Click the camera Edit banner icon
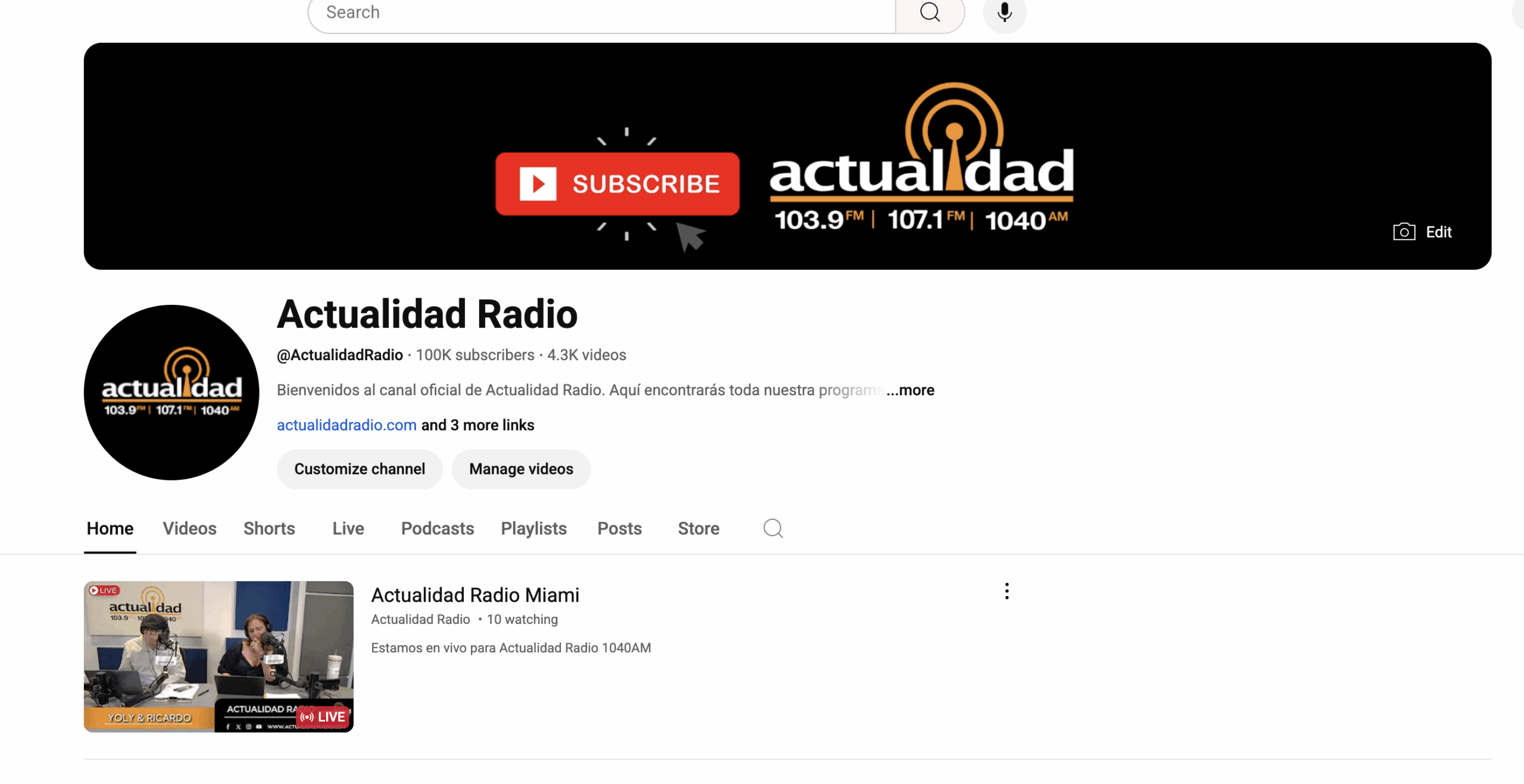Screen dimensions: 1524x784 tap(1404, 232)
